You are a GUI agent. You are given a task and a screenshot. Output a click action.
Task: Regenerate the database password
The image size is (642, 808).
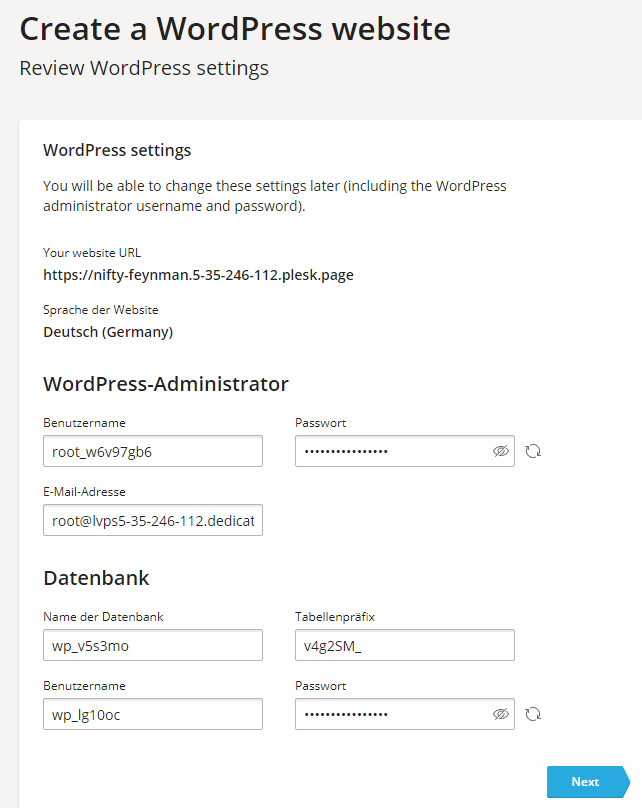pyautogui.click(x=533, y=714)
